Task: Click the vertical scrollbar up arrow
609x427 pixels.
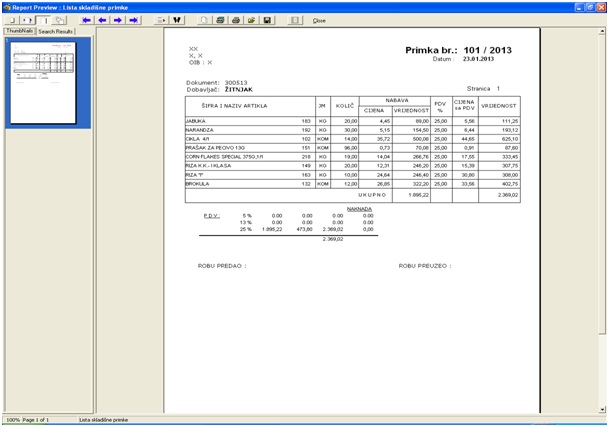Action: pos(602,31)
